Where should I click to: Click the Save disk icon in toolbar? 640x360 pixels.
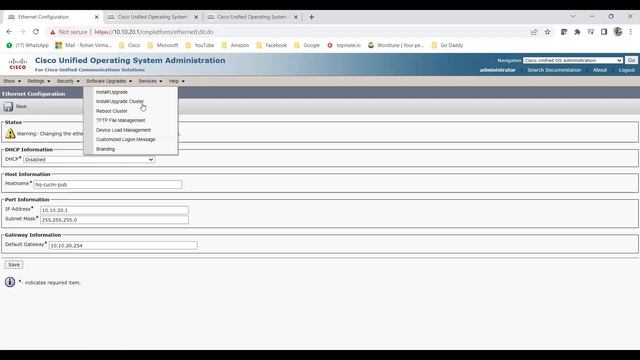[x=8, y=107]
